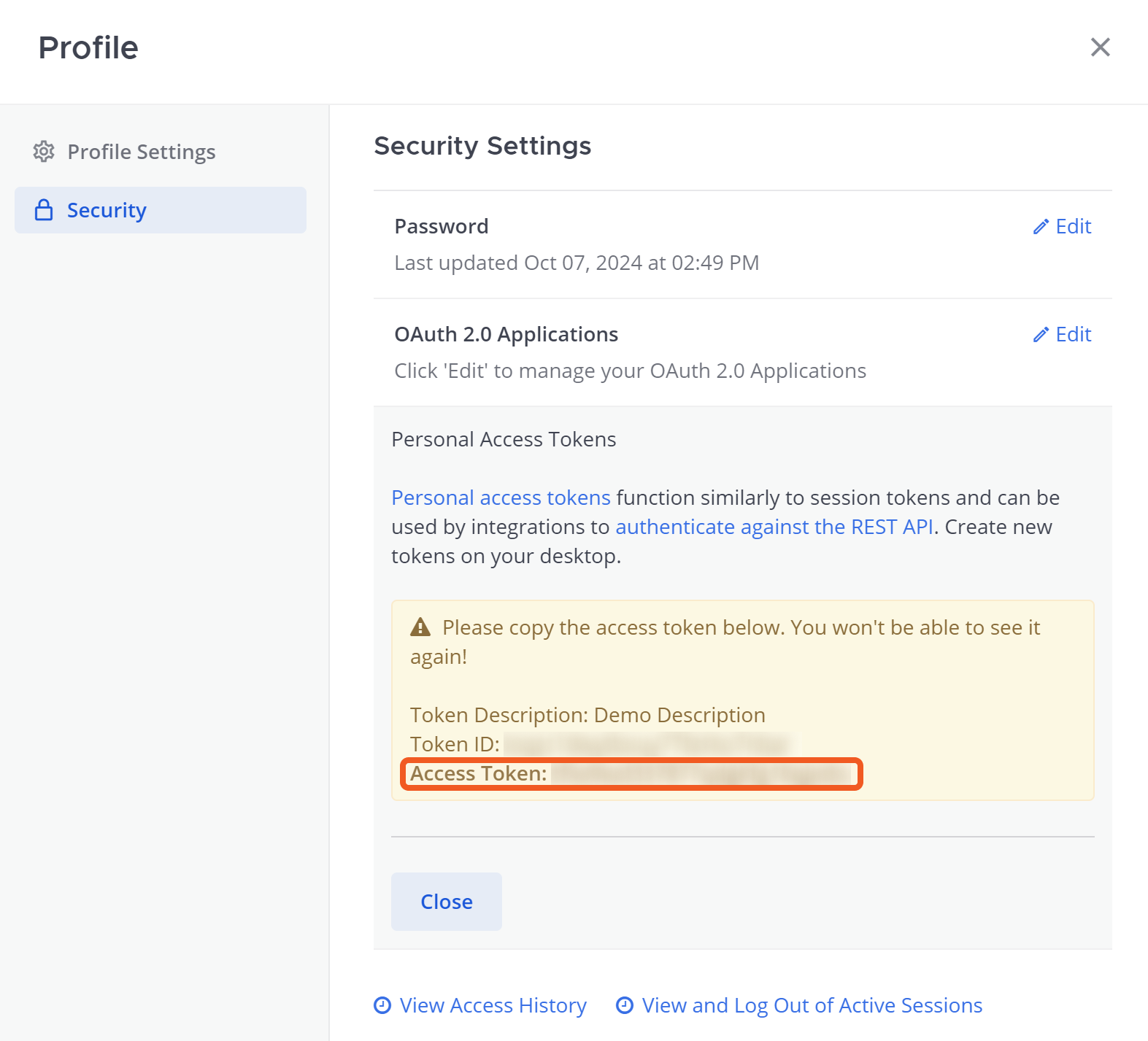Image resolution: width=1148 pixels, height=1041 pixels.
Task: Open the Personal access tokens help link
Action: (501, 498)
